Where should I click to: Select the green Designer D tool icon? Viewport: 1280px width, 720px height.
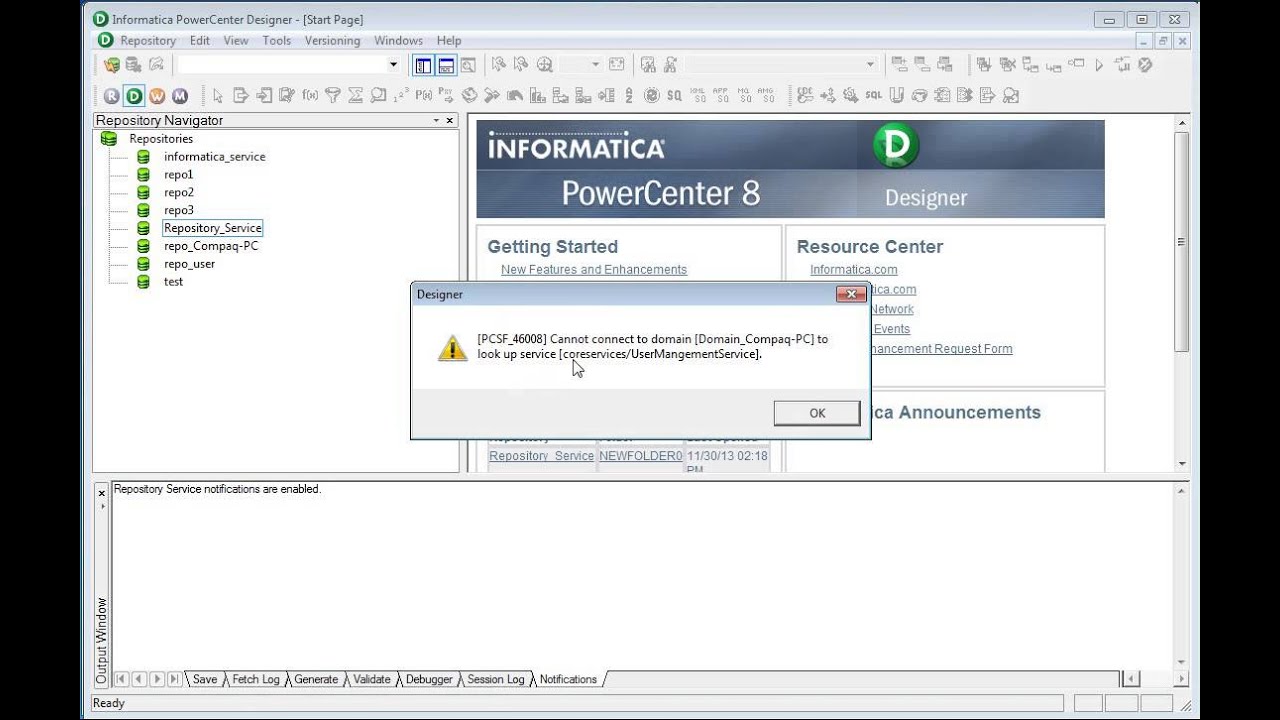tap(134, 96)
